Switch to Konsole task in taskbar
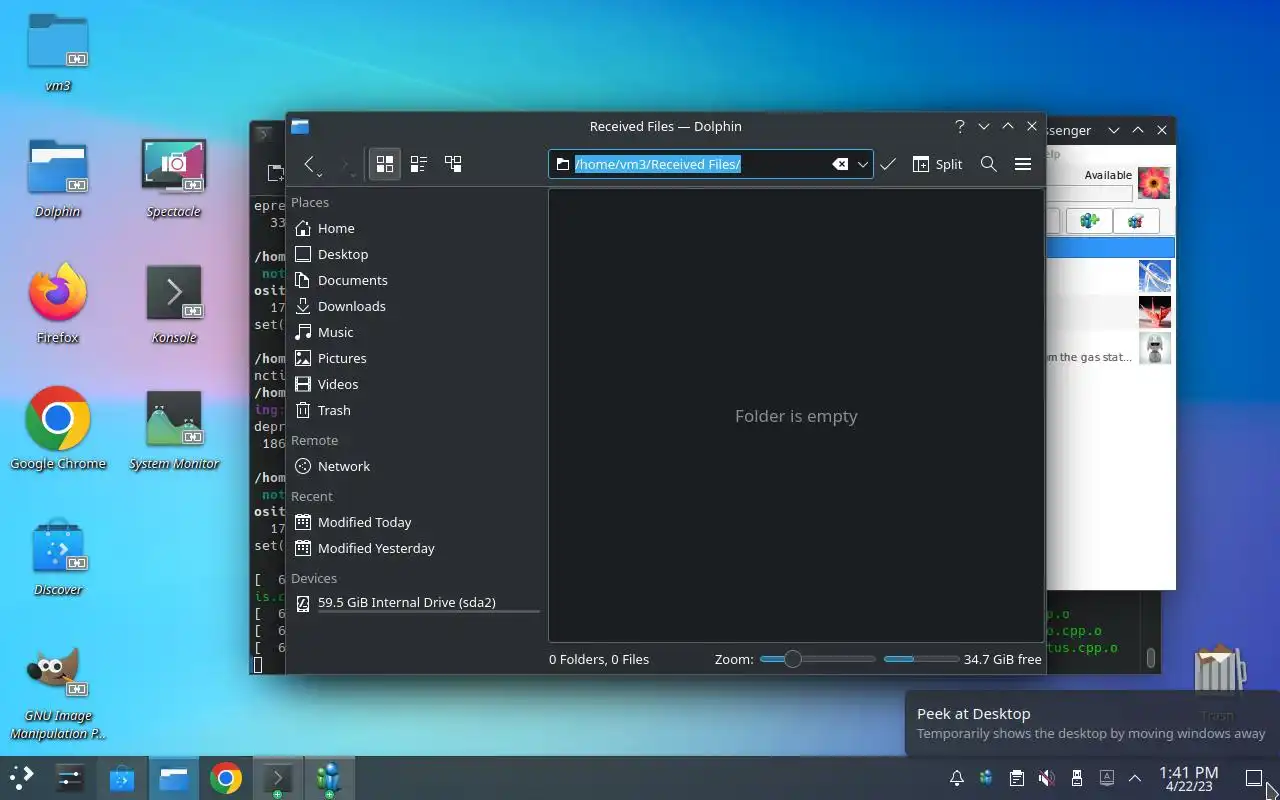Image resolution: width=1280 pixels, height=800 pixels. point(277,778)
